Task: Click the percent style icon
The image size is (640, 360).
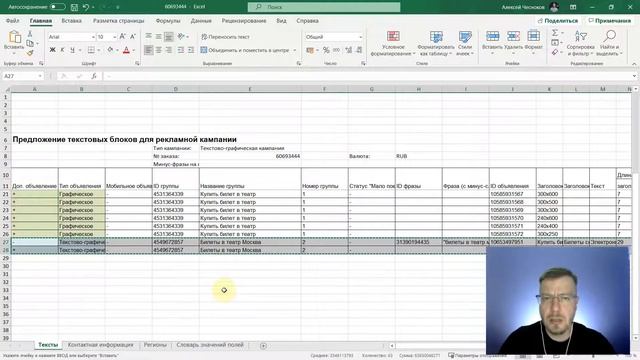Action: [x=326, y=50]
